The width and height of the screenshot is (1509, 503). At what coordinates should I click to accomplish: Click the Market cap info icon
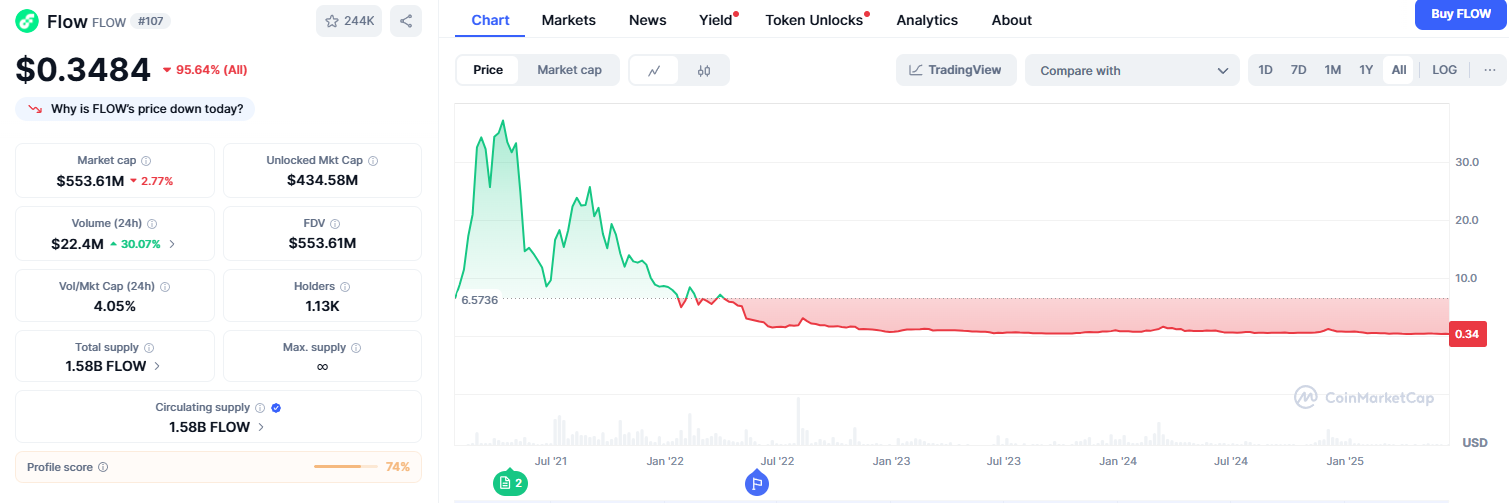click(146, 160)
